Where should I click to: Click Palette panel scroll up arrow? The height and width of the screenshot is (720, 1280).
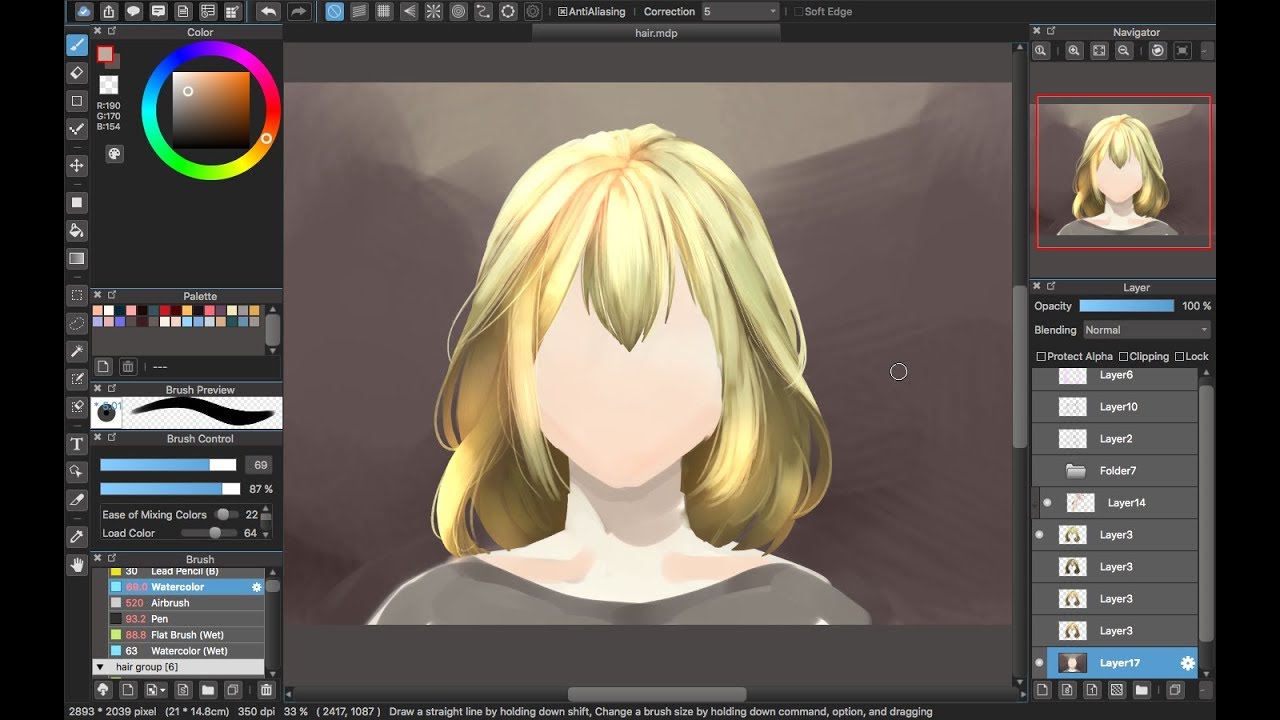point(272,309)
